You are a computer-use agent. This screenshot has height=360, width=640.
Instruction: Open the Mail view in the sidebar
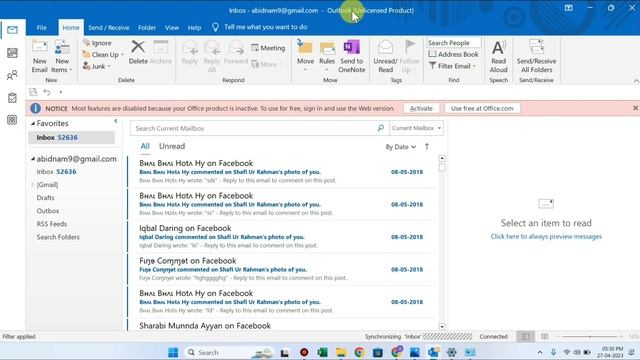[x=12, y=30]
